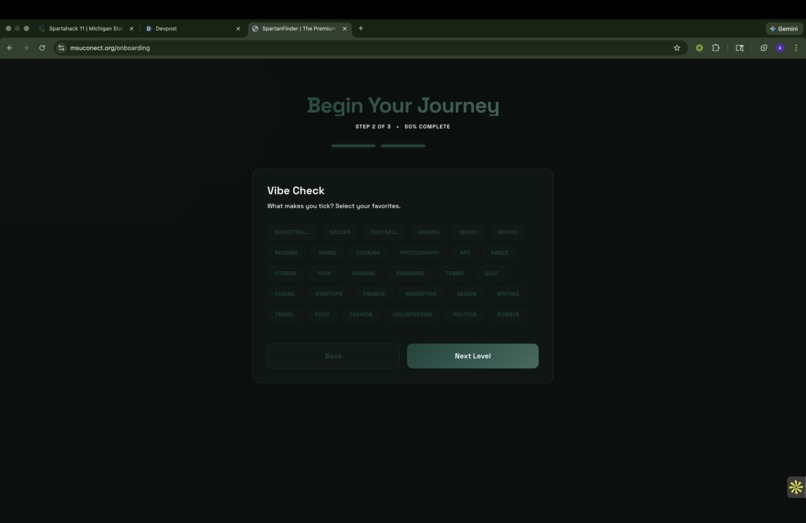Choose the Food interest chip
This screenshot has width=806, height=523.
(x=322, y=314)
